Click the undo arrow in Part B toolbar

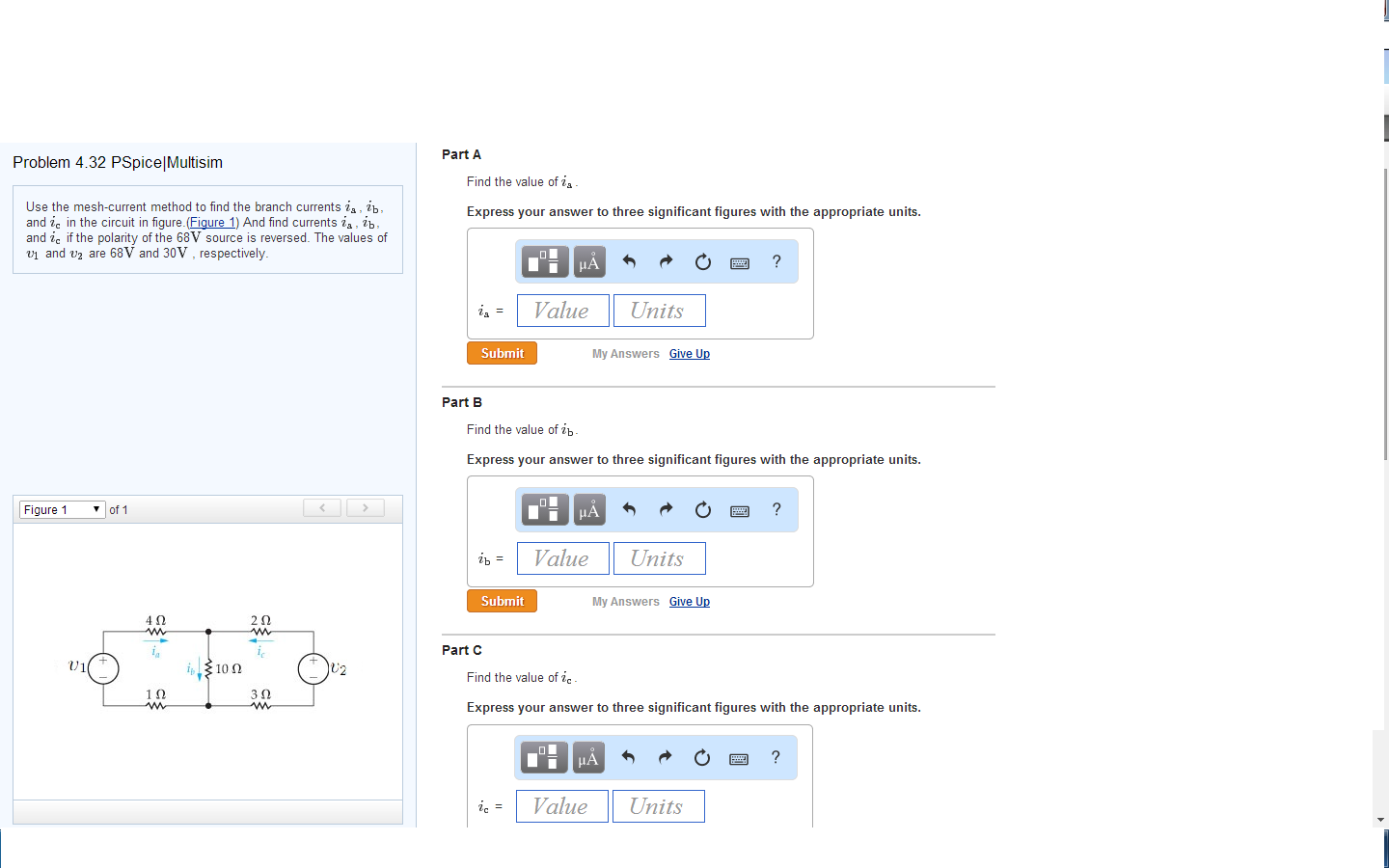tap(628, 509)
